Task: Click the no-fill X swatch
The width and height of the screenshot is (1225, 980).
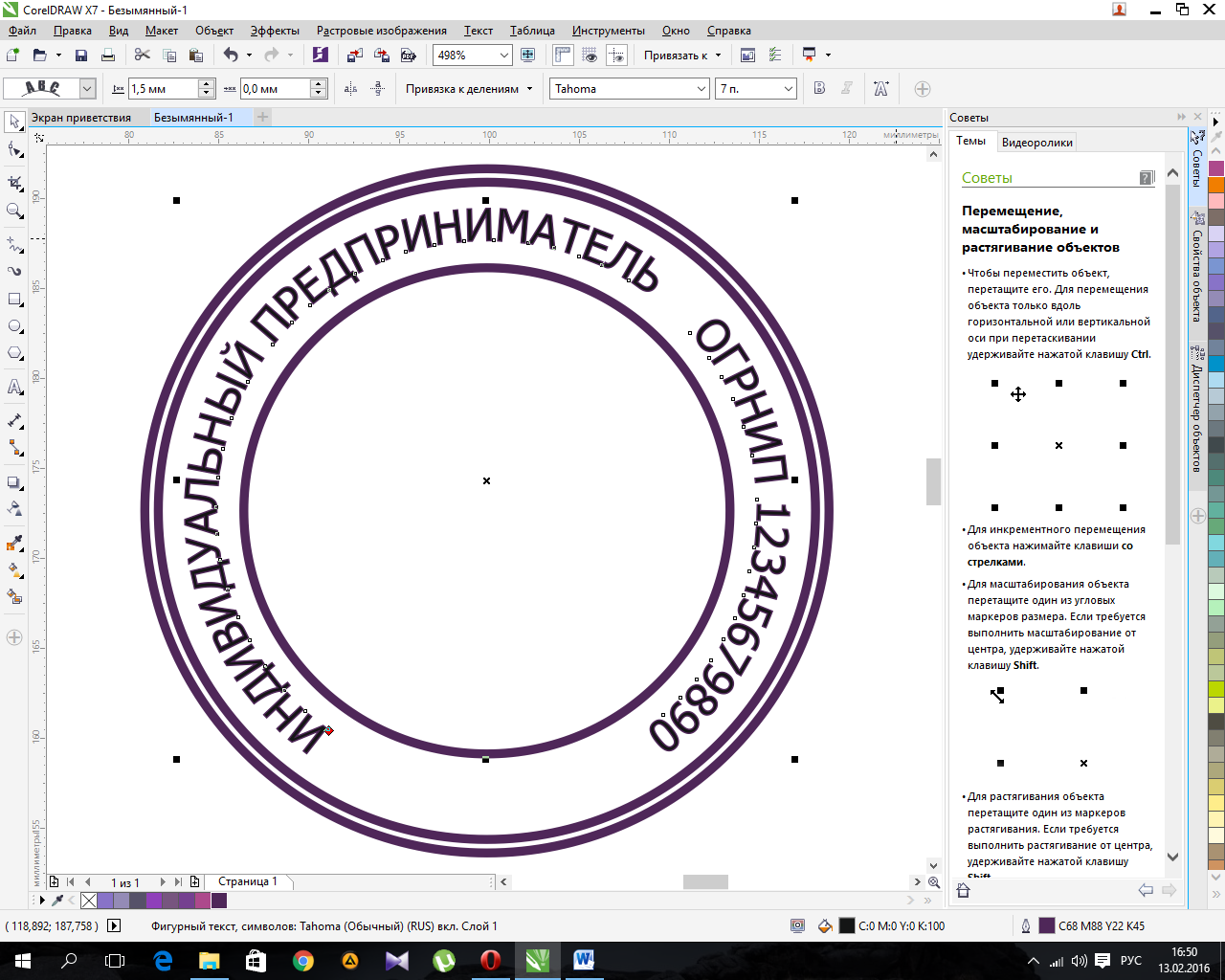Action: pyautogui.click(x=89, y=901)
